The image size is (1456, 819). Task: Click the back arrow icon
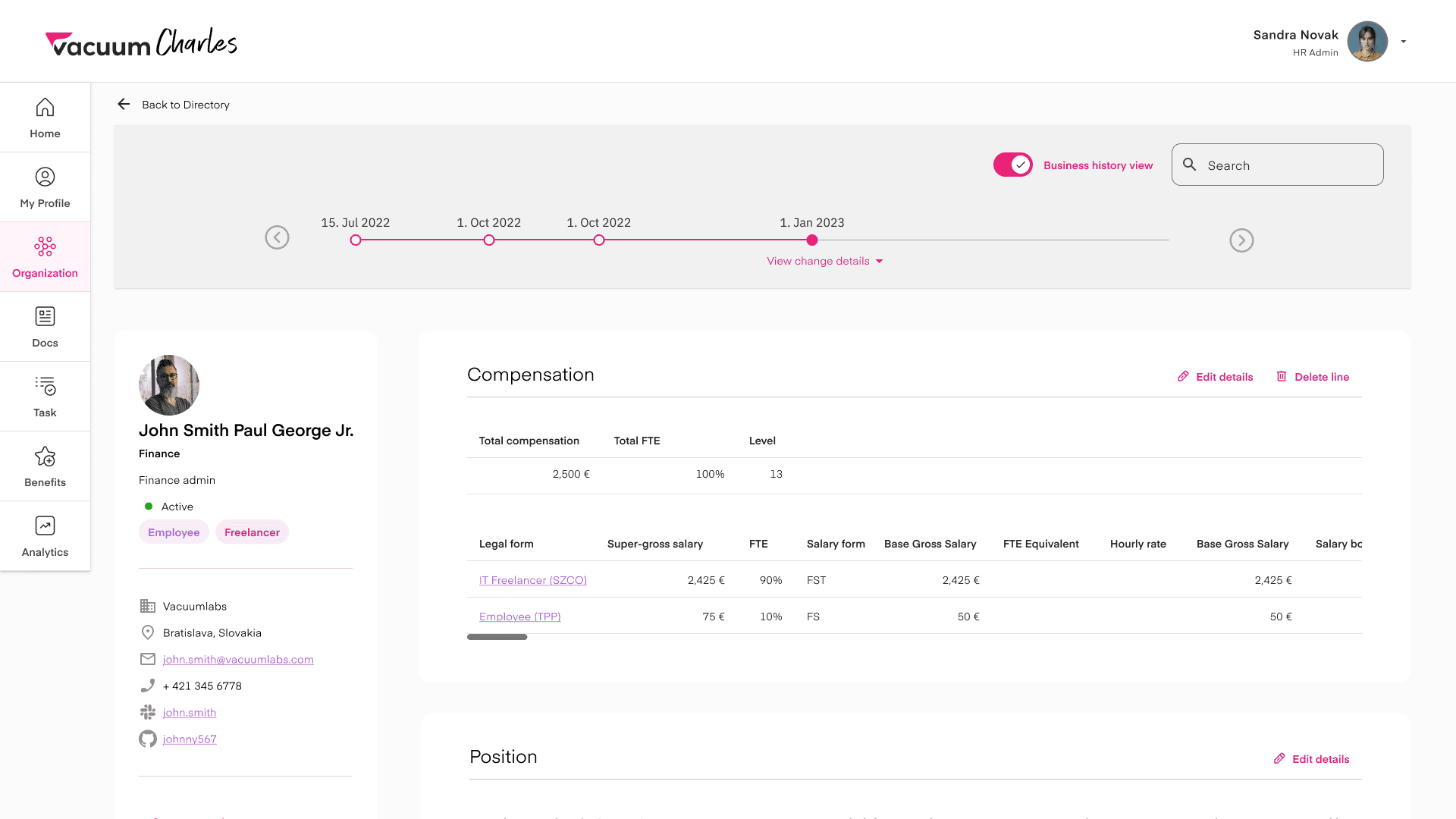click(124, 104)
